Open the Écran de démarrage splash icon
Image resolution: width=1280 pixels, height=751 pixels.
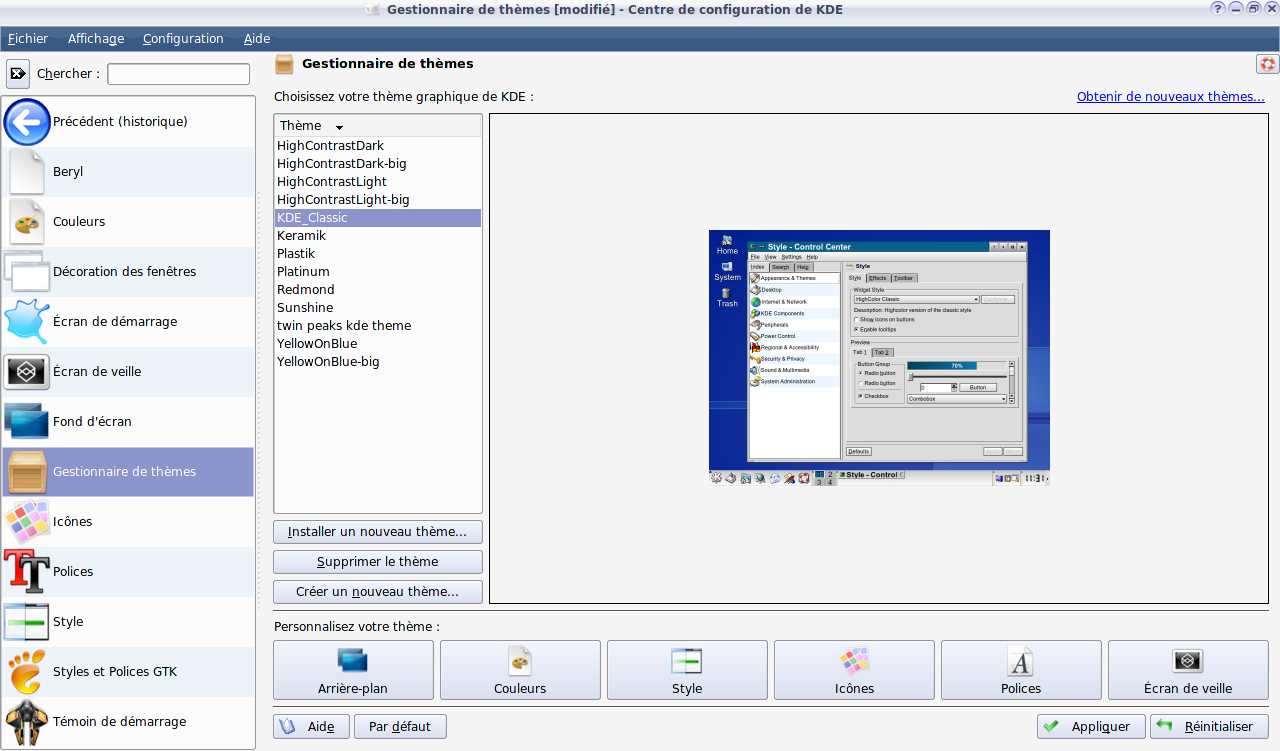pyautogui.click(x=27, y=321)
